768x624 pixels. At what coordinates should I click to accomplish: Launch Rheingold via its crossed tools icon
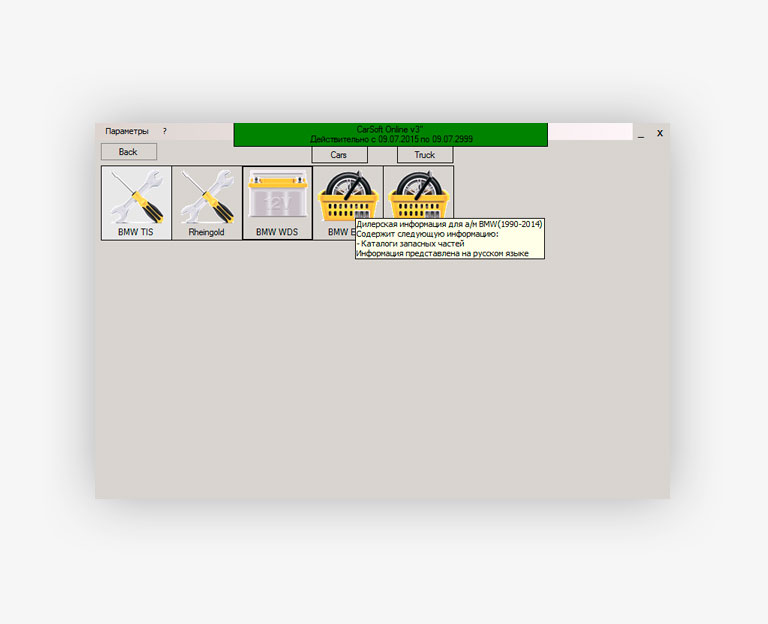click(207, 196)
